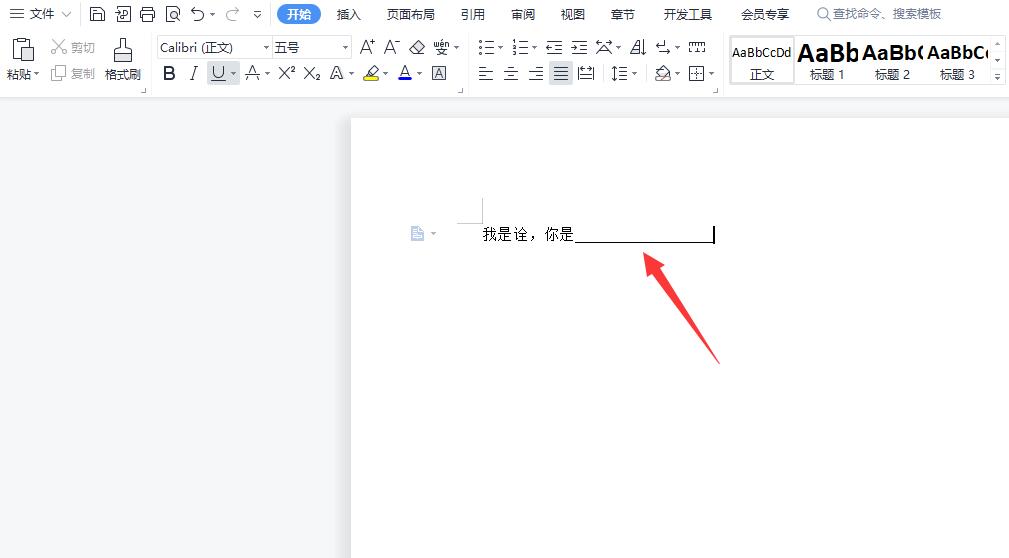The width and height of the screenshot is (1009, 558).
Task: Open bullet list dropdown arrow
Action: tap(501, 48)
